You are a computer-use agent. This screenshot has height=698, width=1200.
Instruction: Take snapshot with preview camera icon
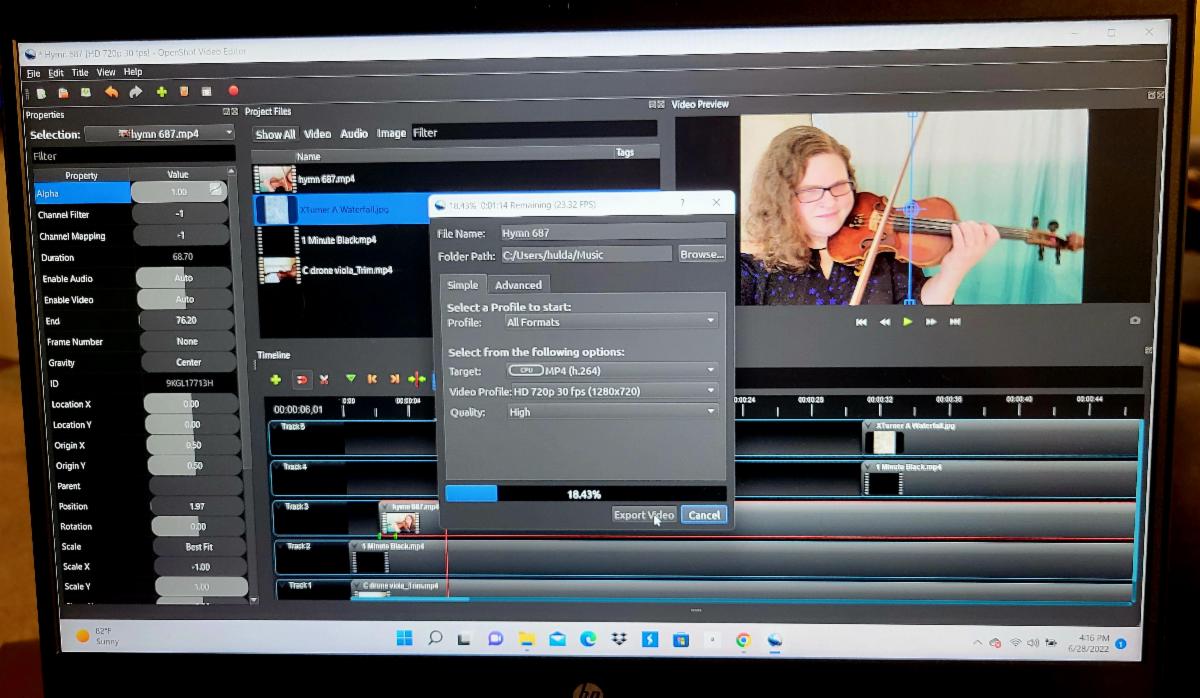(x=1134, y=321)
